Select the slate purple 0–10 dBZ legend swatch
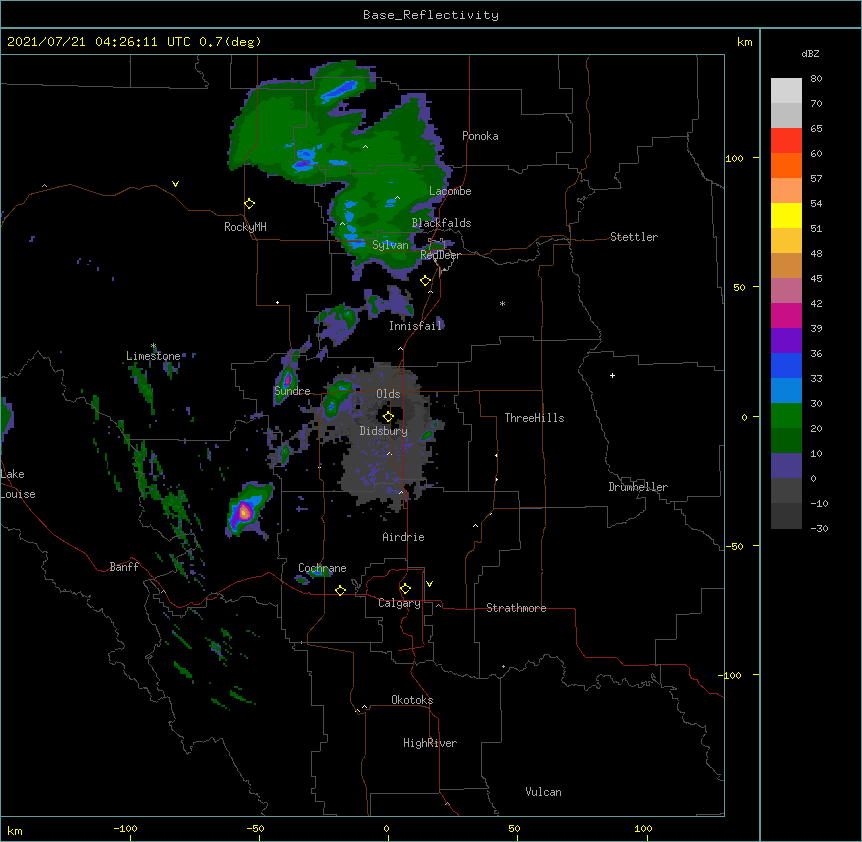This screenshot has width=862, height=842. tap(786, 466)
